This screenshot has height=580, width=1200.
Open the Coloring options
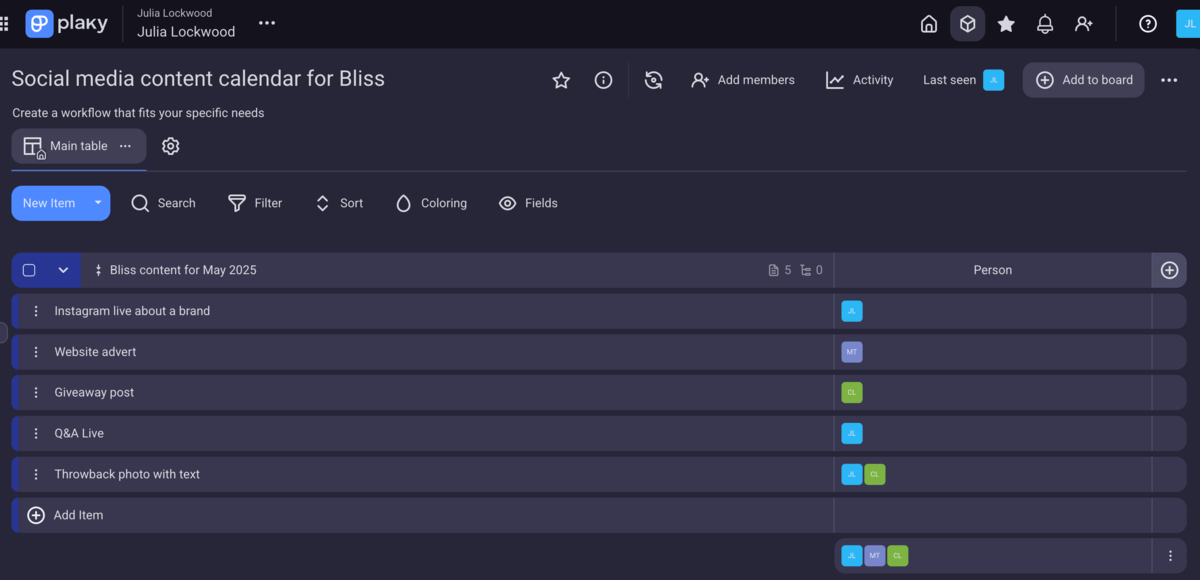tap(431, 203)
